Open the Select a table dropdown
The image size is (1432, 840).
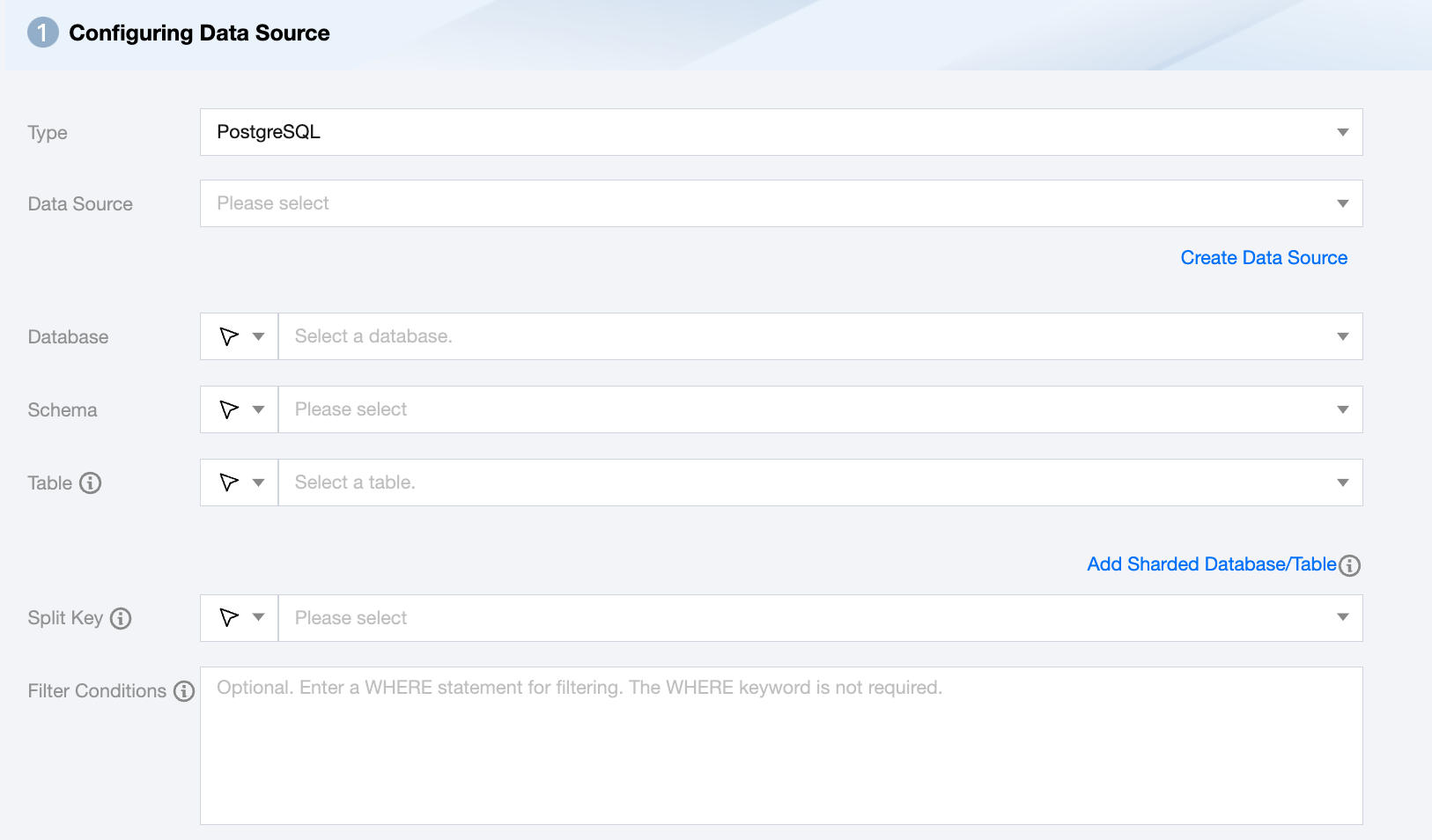821,483
